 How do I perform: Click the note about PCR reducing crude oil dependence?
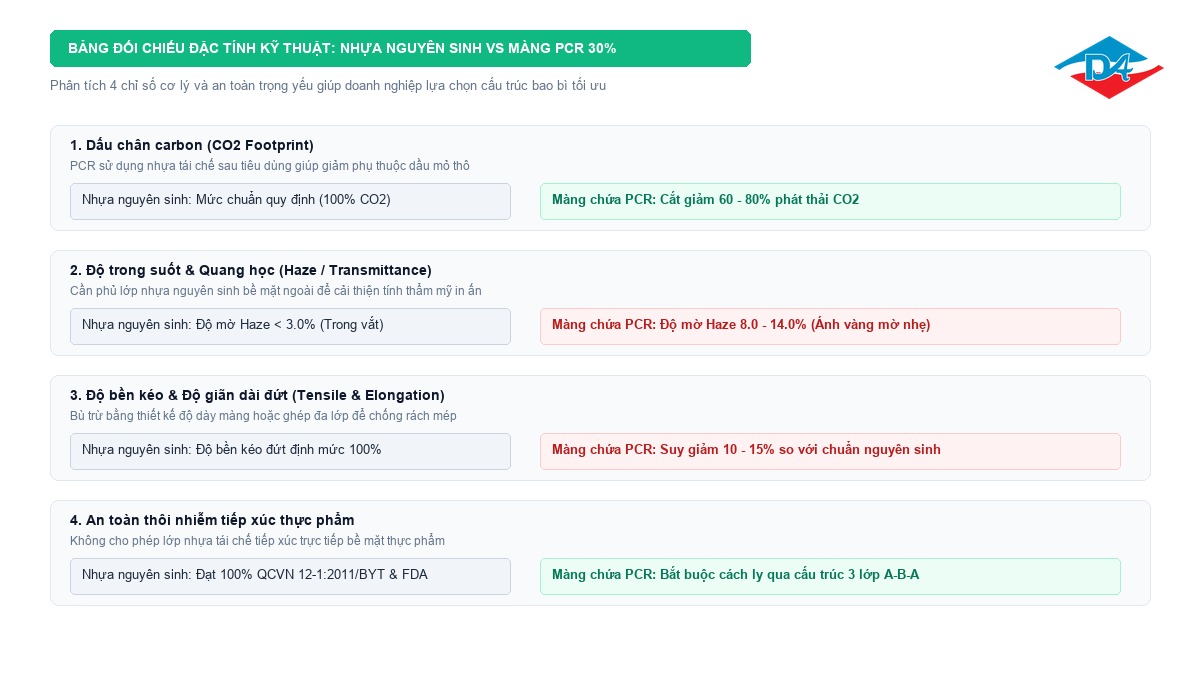point(270,166)
